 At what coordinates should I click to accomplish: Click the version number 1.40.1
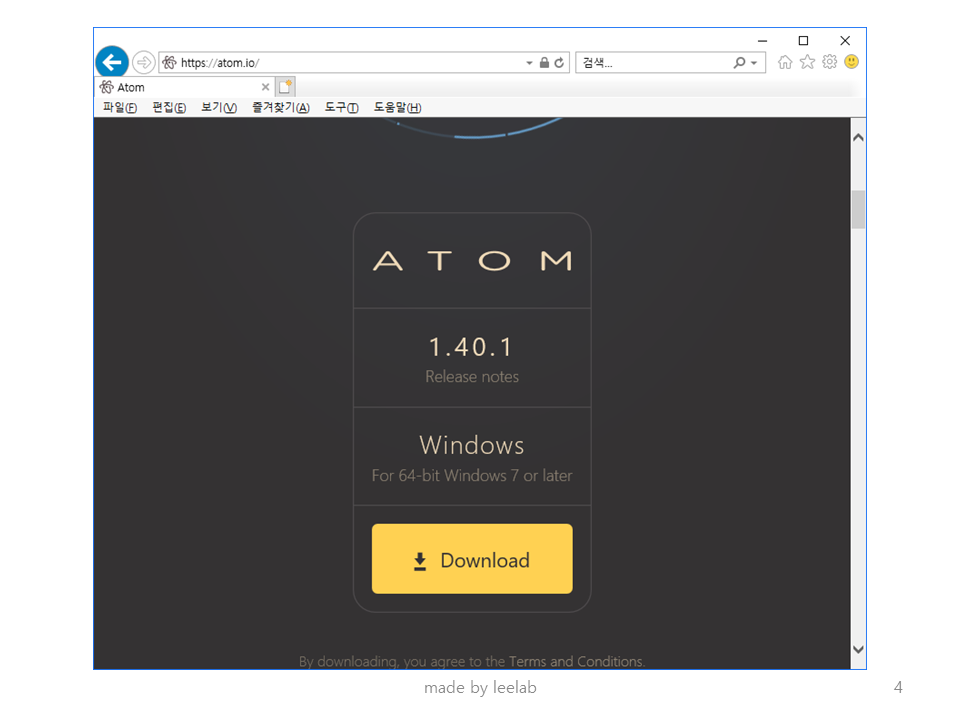click(x=471, y=347)
